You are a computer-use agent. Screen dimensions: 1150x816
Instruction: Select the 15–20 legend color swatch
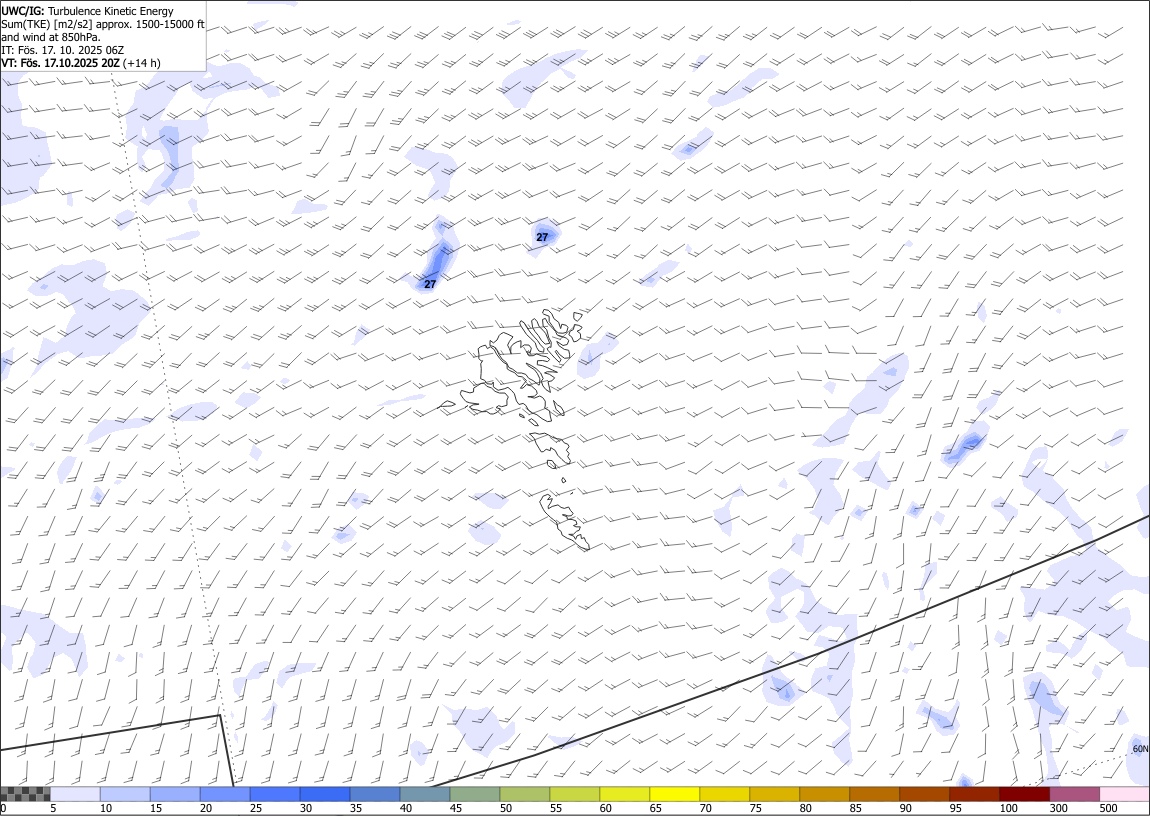coord(175,794)
